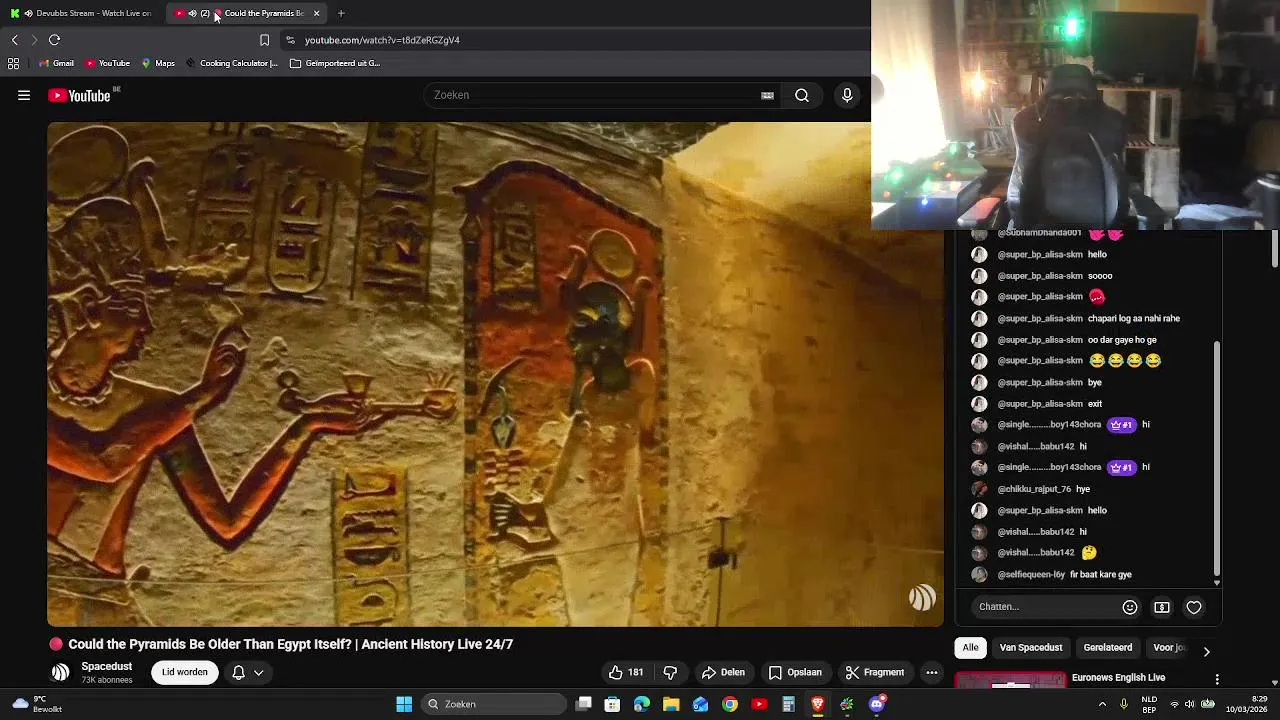Viewport: 1280px width, 720px height.
Task: Open Discord from taskbar
Action: (877, 704)
